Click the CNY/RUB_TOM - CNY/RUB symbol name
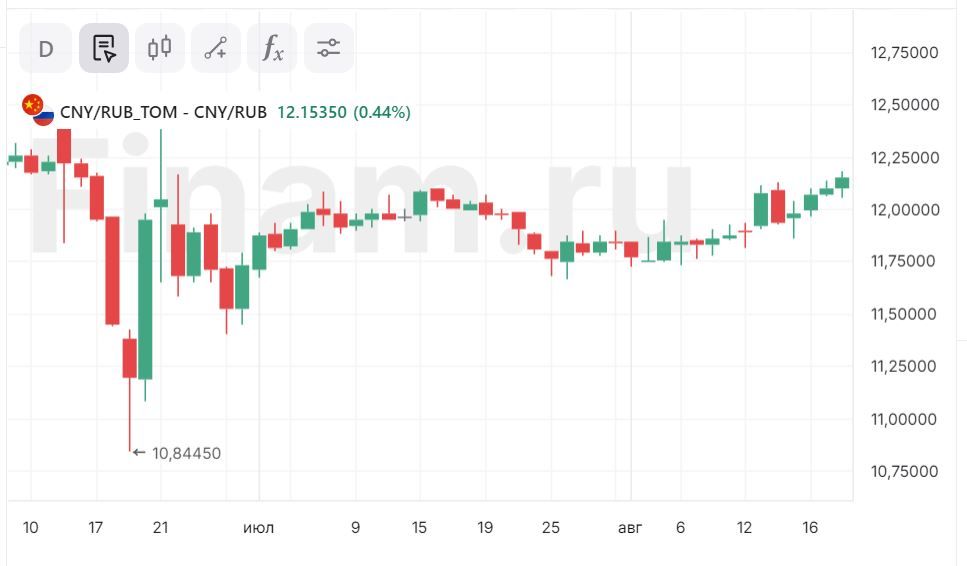967x566 pixels. 164,113
